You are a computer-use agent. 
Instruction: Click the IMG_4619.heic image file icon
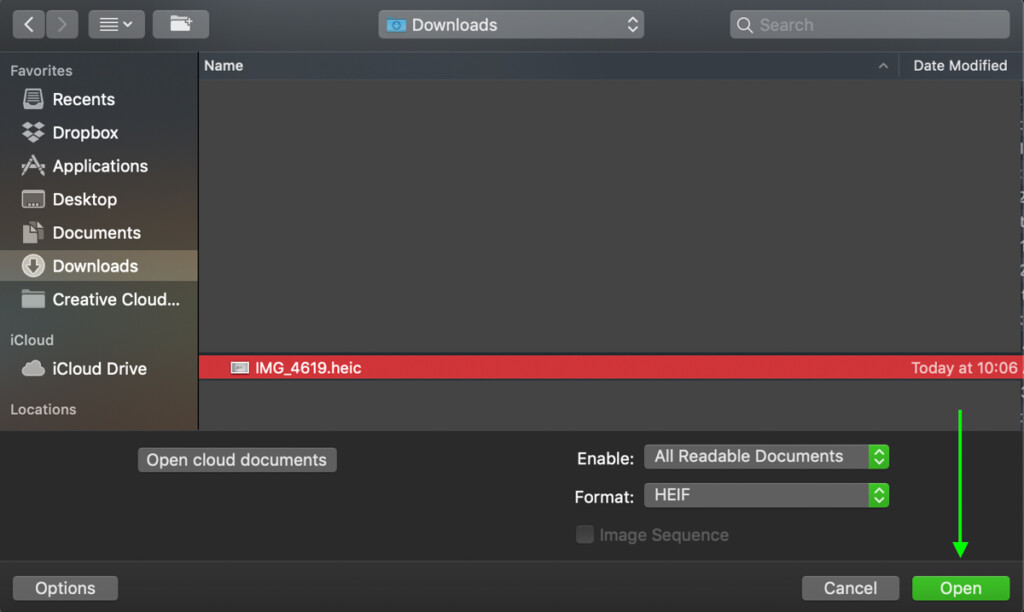240,368
